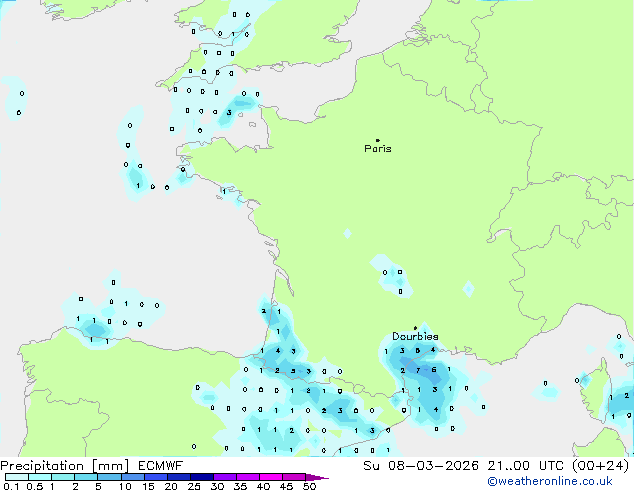
Task: Click the above-50 arrow tip of legend
Action: pos(317,477)
